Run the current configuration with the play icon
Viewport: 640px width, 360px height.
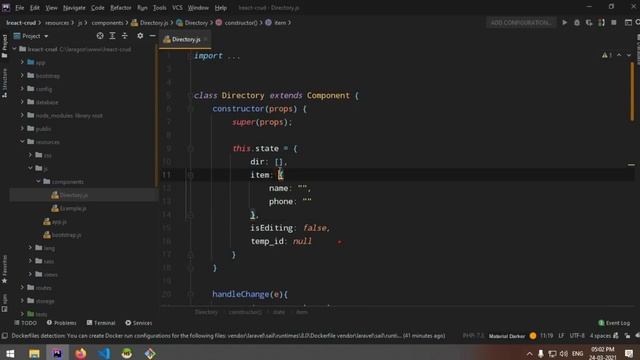[x=564, y=23]
